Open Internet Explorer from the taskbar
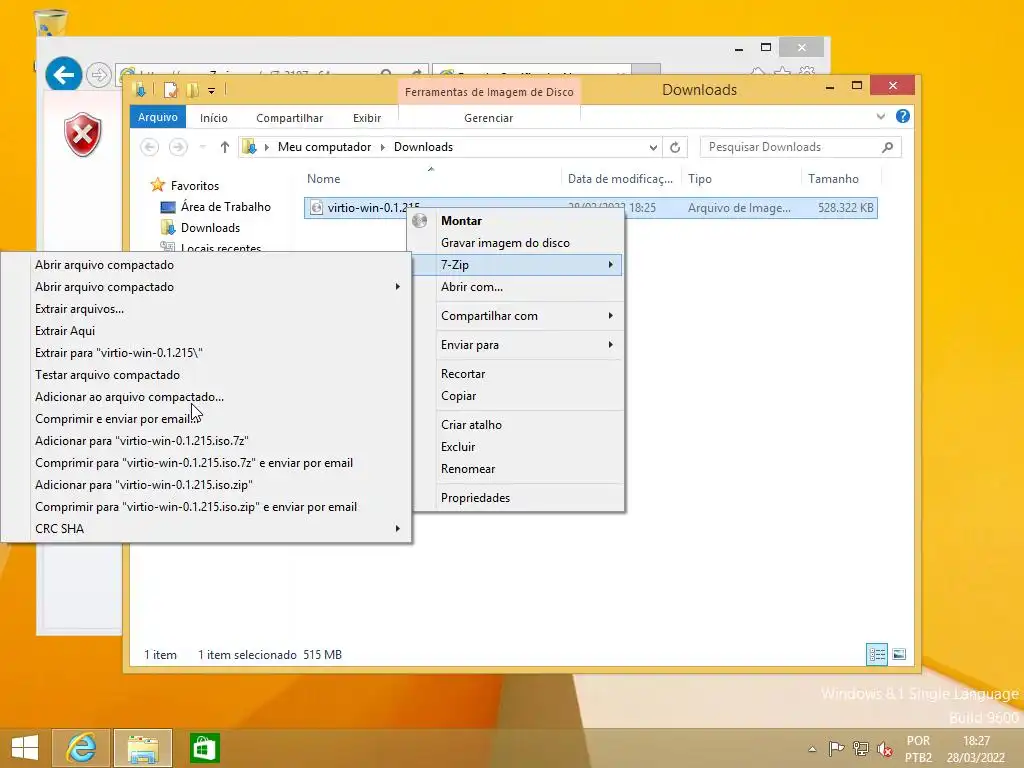This screenshot has width=1024, height=768. [81, 748]
